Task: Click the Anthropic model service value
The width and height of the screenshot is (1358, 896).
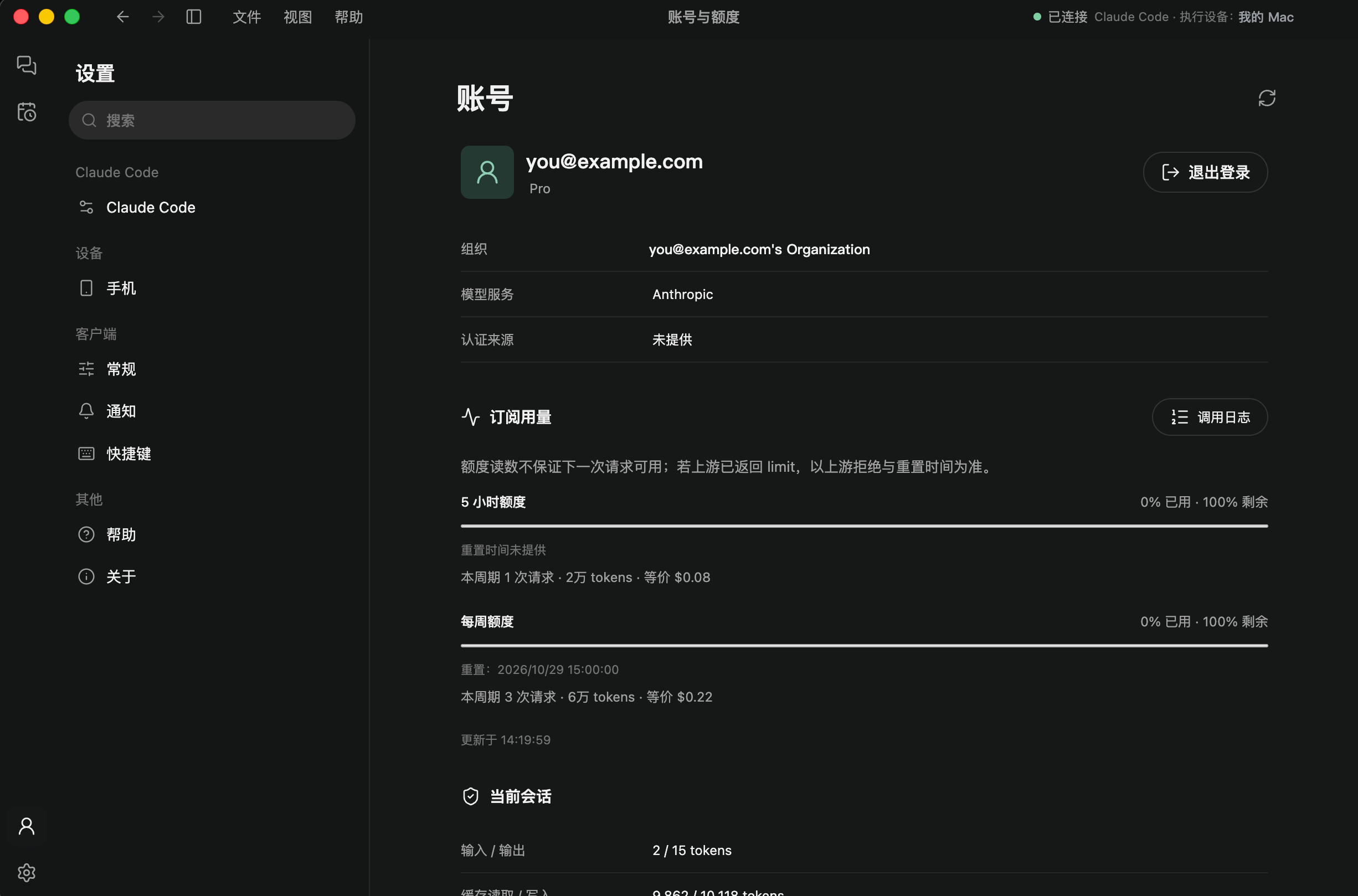Action: (x=682, y=294)
